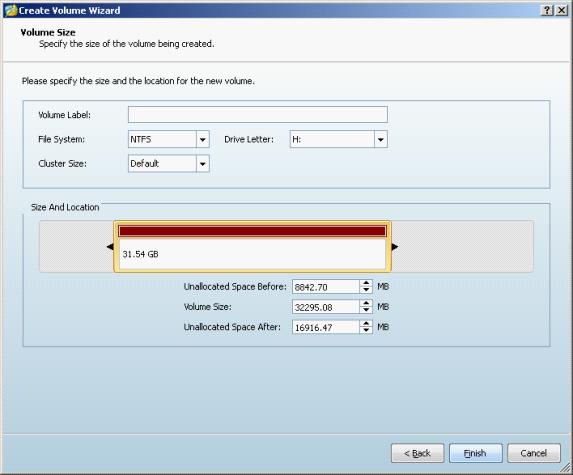The image size is (573, 475).
Task: Click the dark red partition bar
Action: click(252, 231)
